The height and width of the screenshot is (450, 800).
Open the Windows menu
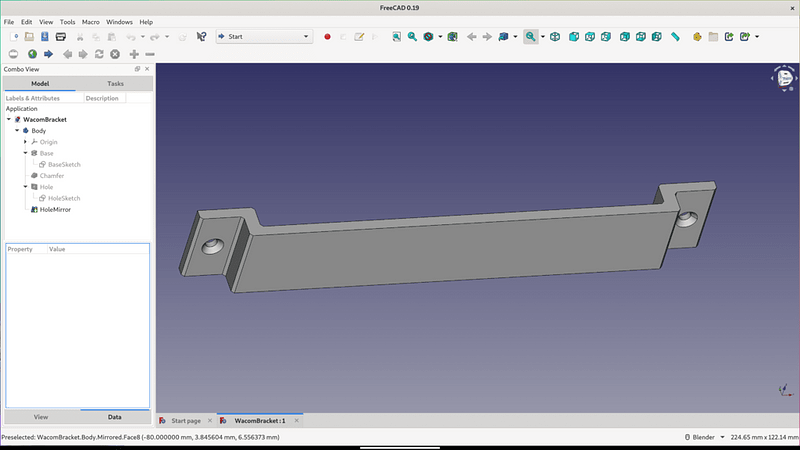coord(119,22)
